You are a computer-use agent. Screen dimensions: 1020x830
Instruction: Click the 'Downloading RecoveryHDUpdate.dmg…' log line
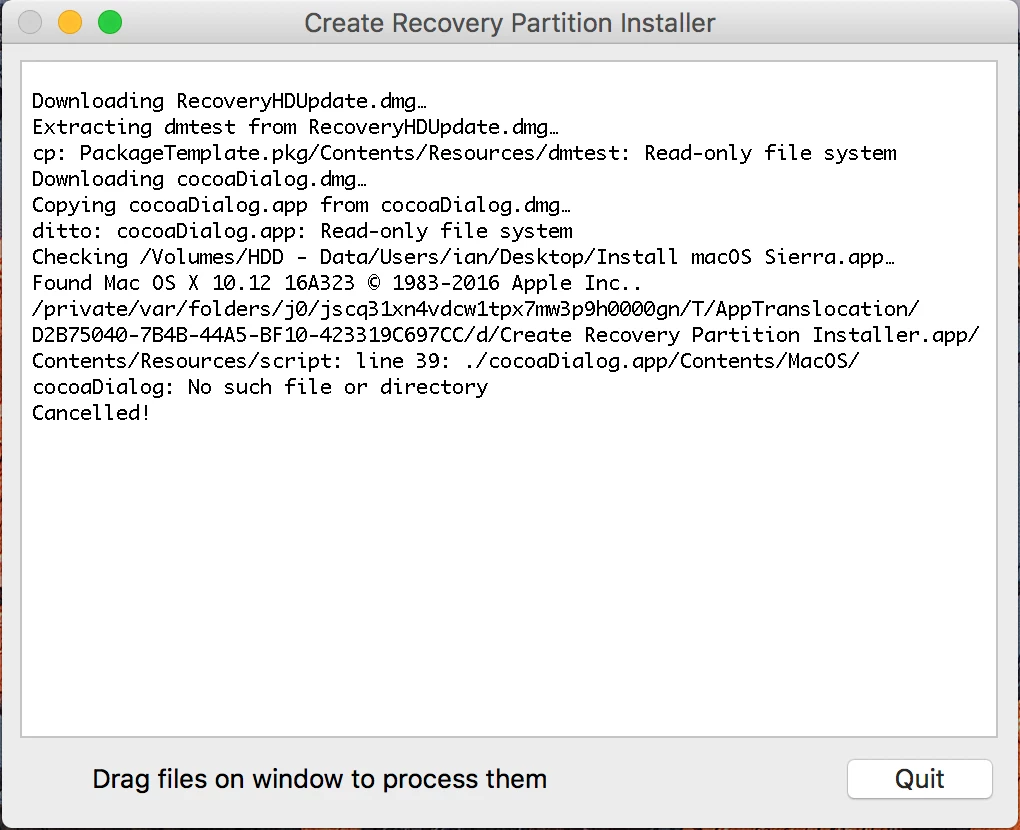click(x=229, y=101)
